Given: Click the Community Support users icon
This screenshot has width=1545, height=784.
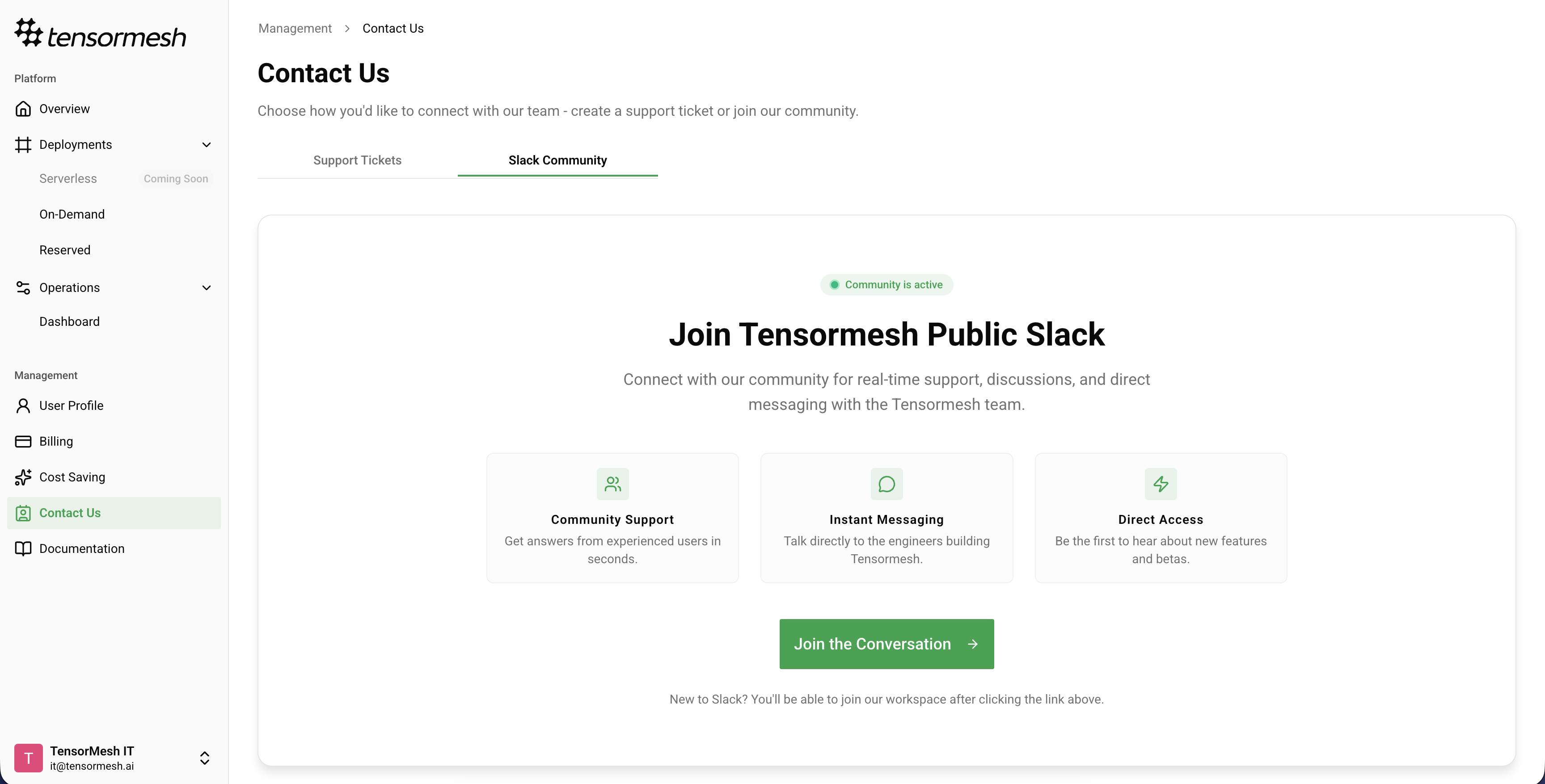Looking at the screenshot, I should click(612, 484).
